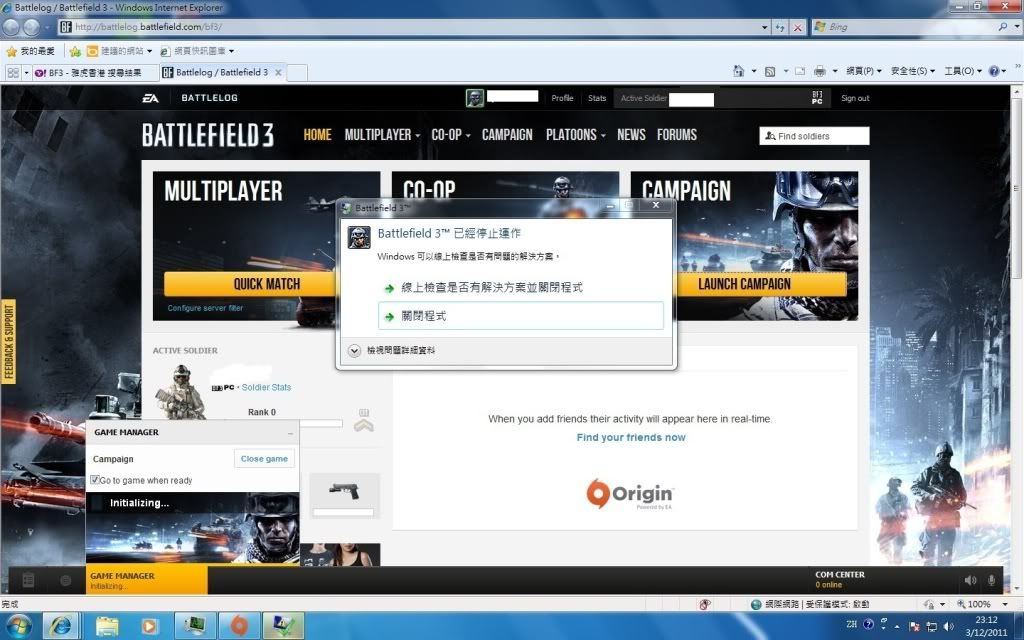Click the Internet Explorer taskbar icon

61,626
